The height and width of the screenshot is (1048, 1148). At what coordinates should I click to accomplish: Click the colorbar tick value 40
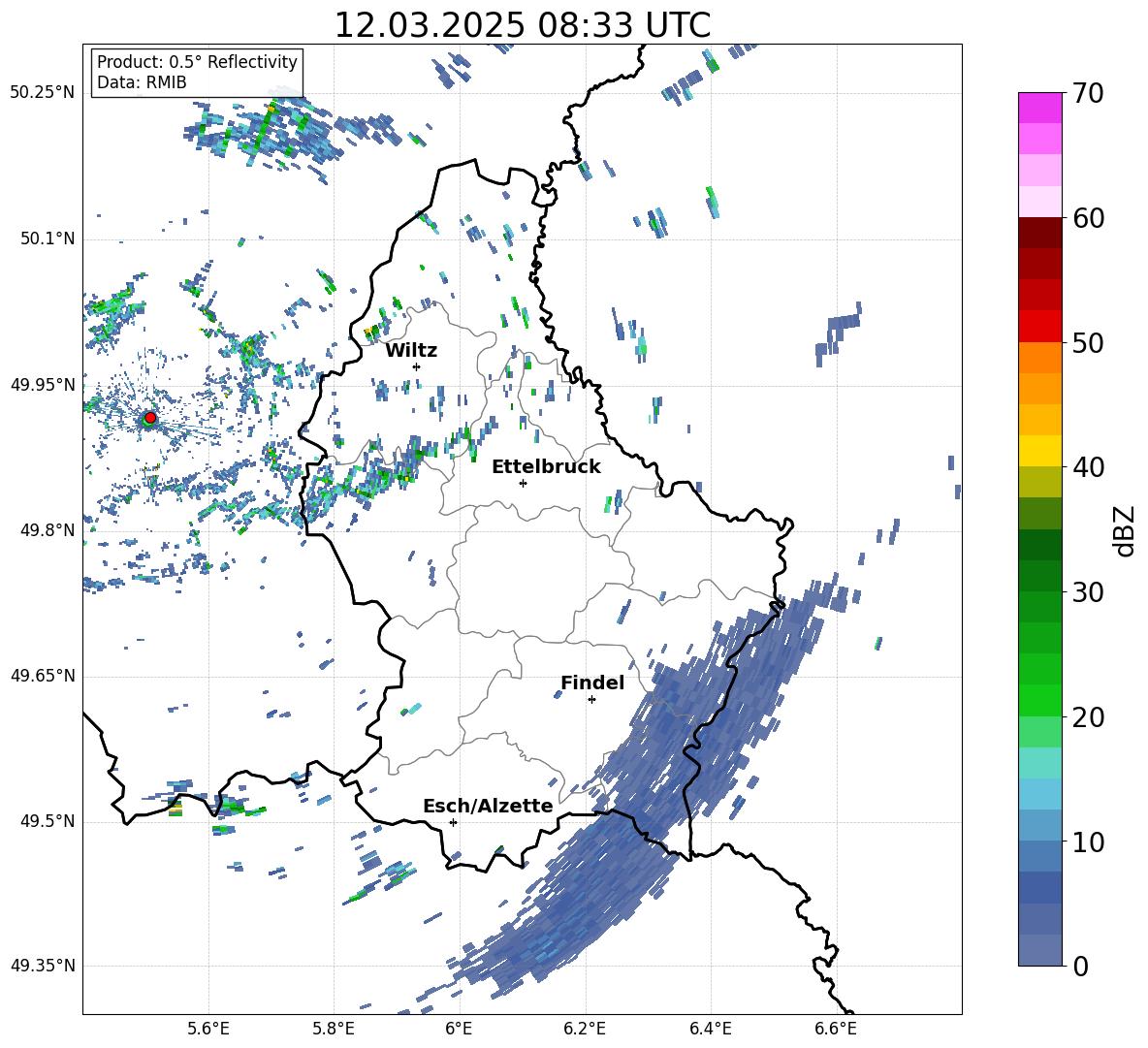1088,467
